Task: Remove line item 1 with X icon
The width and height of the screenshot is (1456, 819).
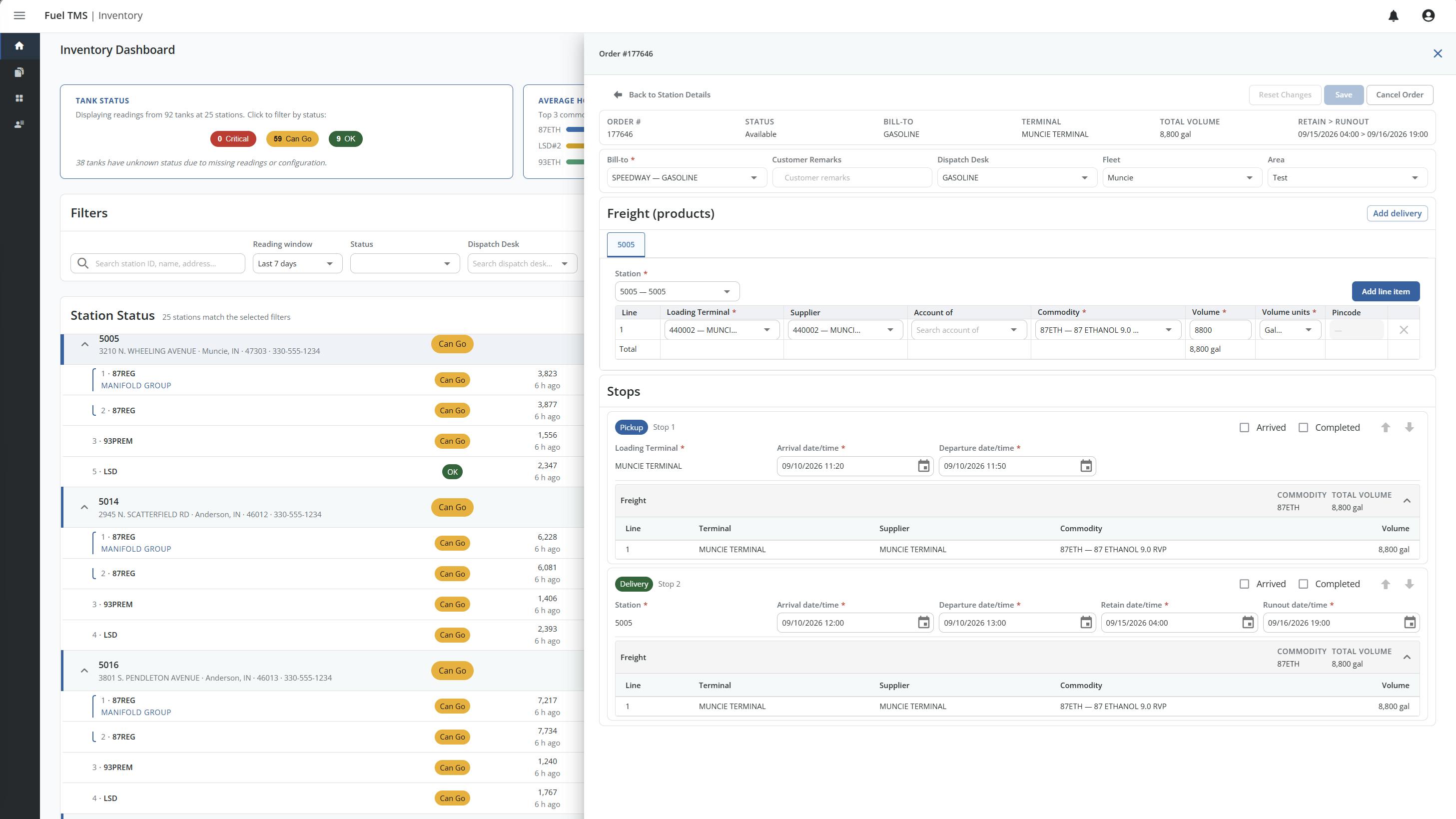Action: 1404,330
